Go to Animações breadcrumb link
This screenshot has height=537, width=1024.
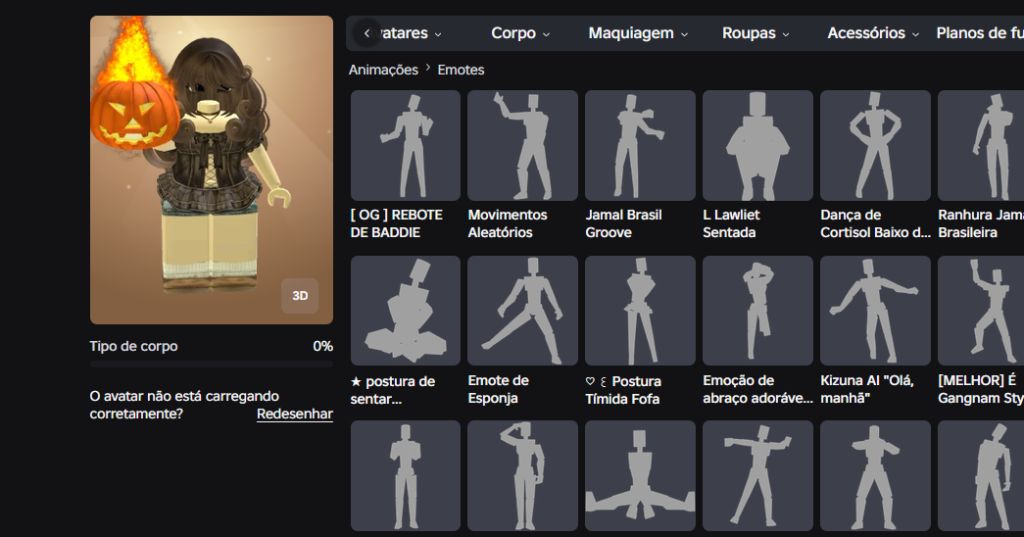[383, 70]
